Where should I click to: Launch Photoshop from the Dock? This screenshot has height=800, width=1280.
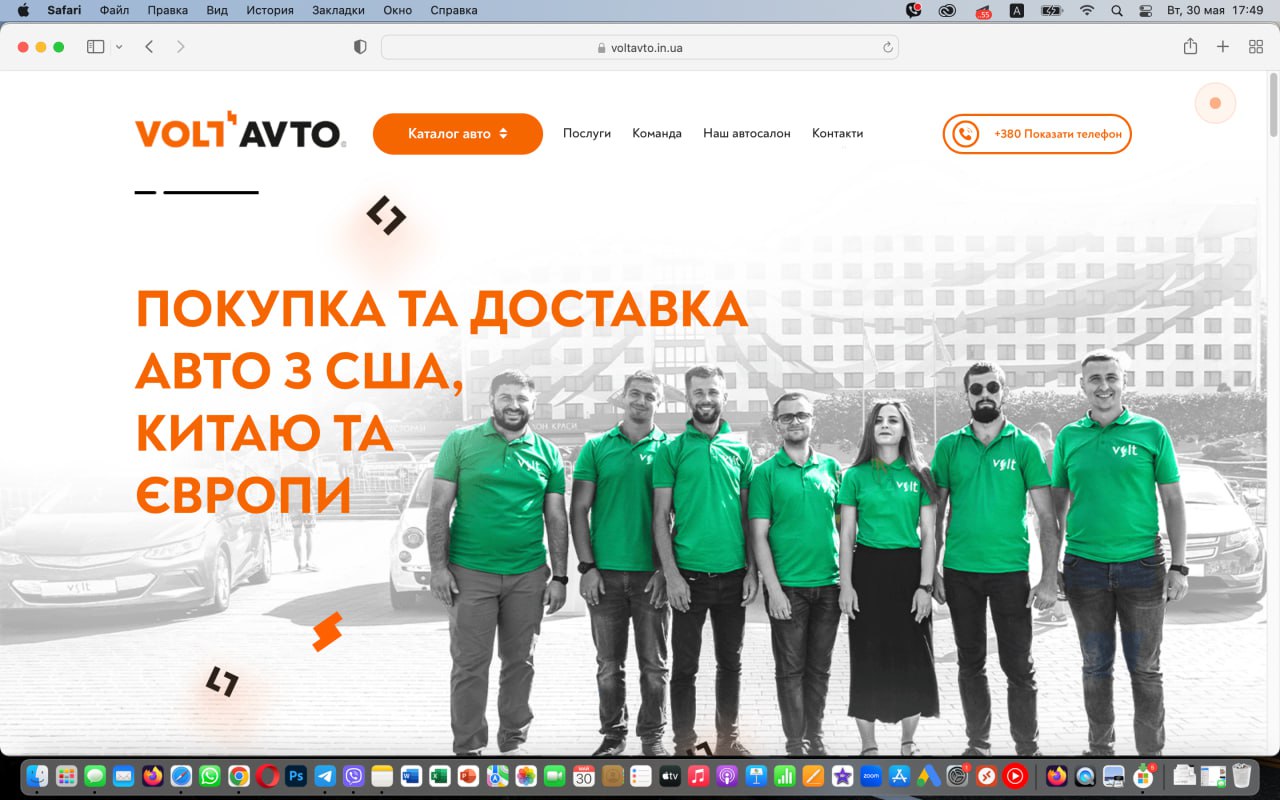[x=296, y=776]
